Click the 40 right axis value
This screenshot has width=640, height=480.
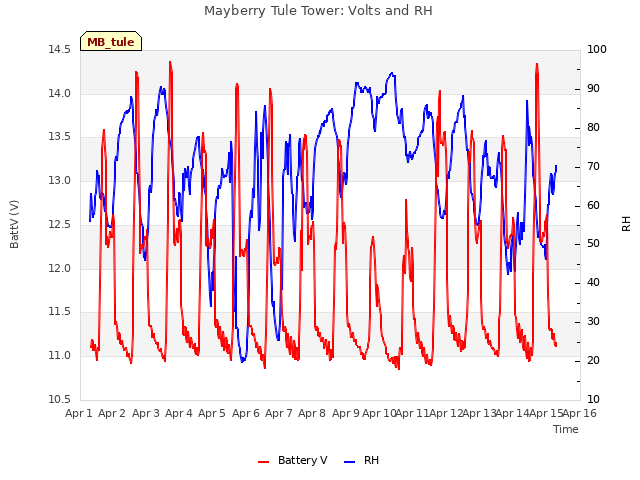(x=593, y=282)
